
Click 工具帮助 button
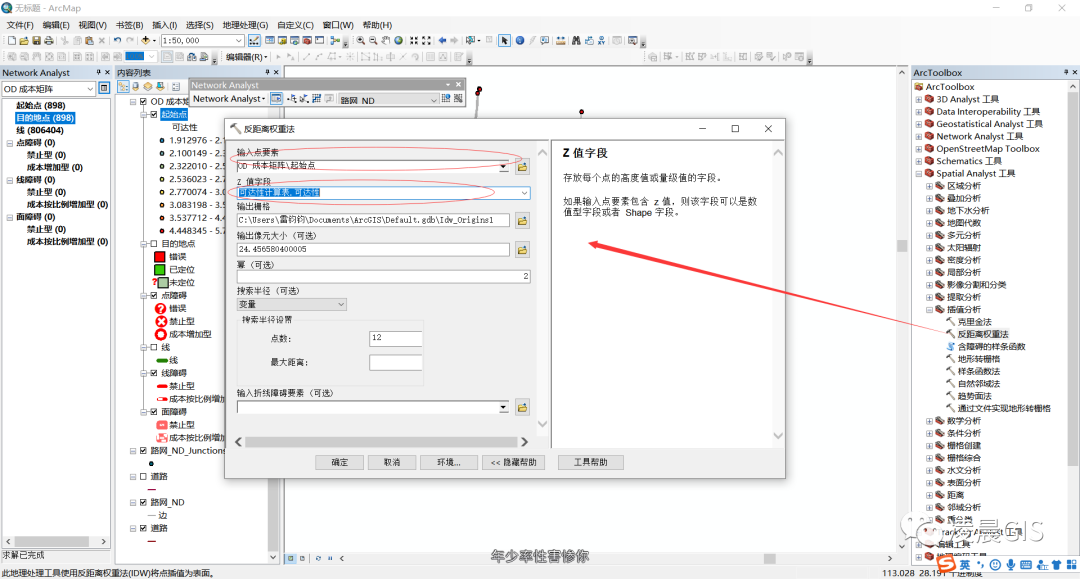[x=590, y=463]
